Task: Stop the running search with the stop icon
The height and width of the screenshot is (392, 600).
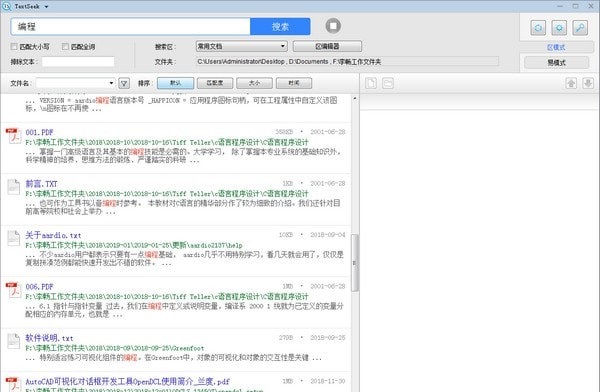Action: [x=333, y=26]
